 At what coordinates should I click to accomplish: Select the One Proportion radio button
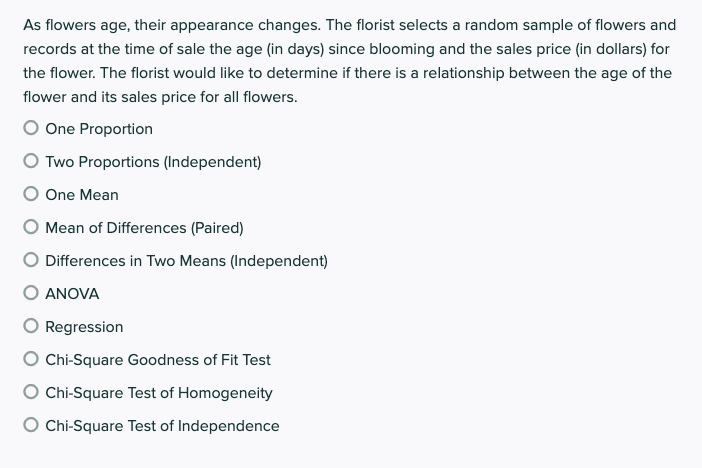pyautogui.click(x=31, y=129)
